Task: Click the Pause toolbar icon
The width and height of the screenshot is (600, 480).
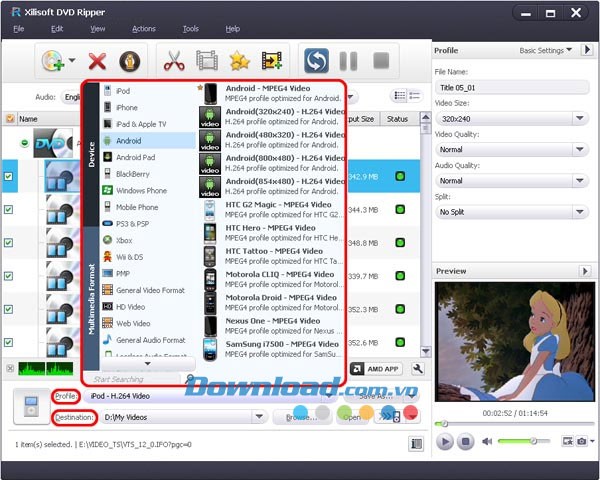Action: click(348, 61)
